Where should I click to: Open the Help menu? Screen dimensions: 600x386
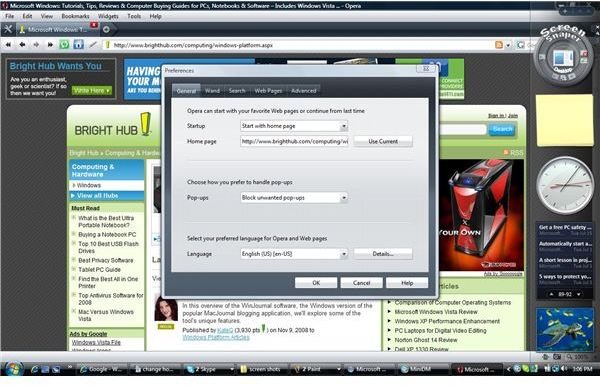155,16
